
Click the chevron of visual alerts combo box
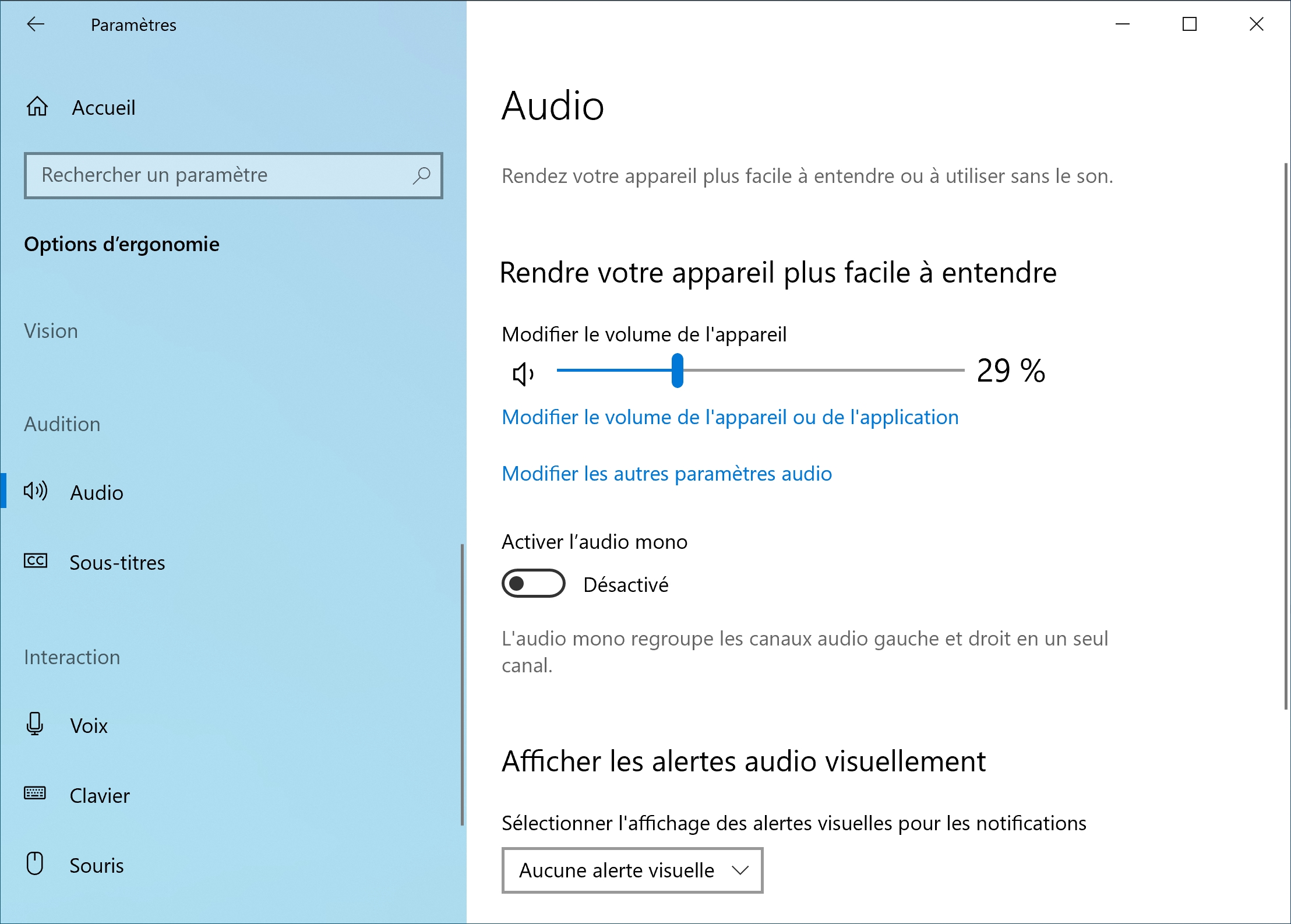740,870
